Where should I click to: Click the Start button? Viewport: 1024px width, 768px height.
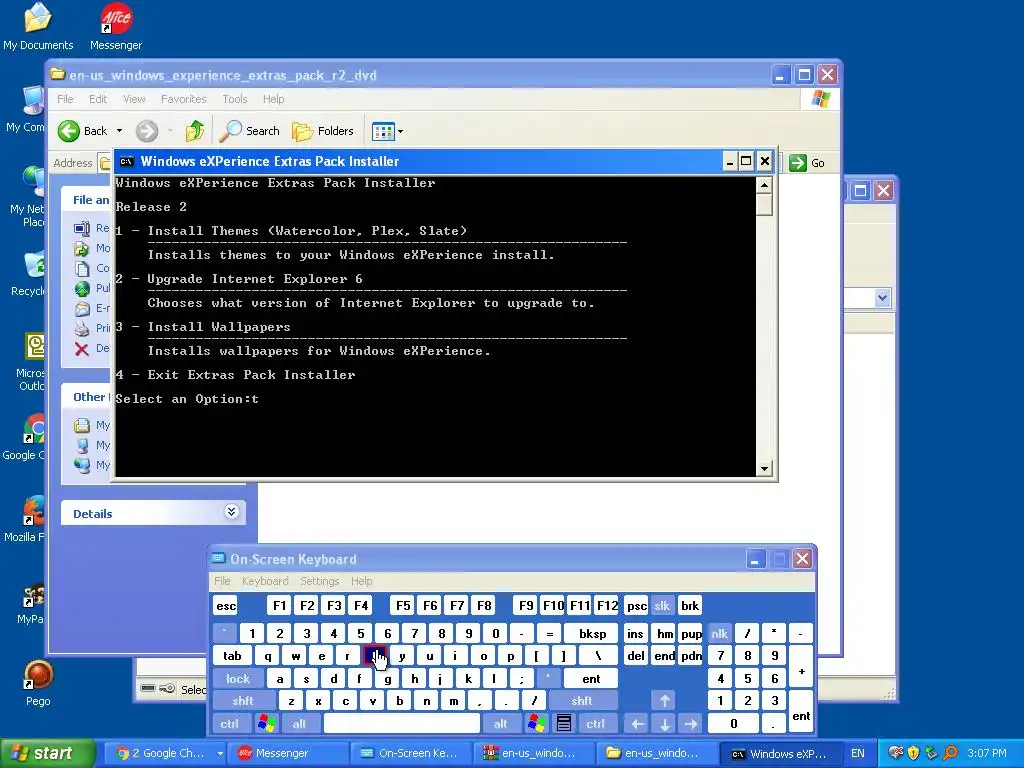[47, 754]
